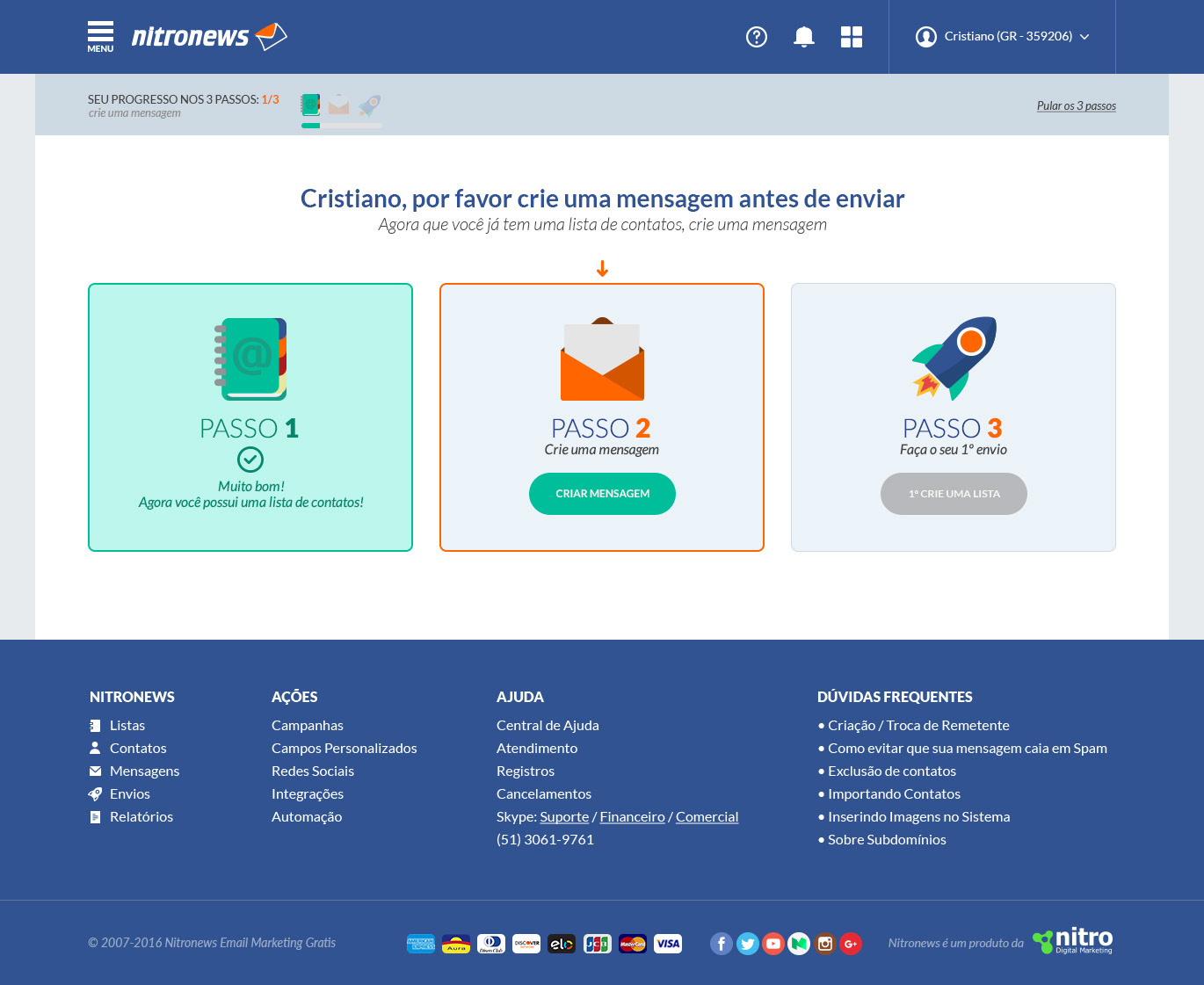Click the rocket progress icon
This screenshot has width=1204, height=985.
coord(370,105)
